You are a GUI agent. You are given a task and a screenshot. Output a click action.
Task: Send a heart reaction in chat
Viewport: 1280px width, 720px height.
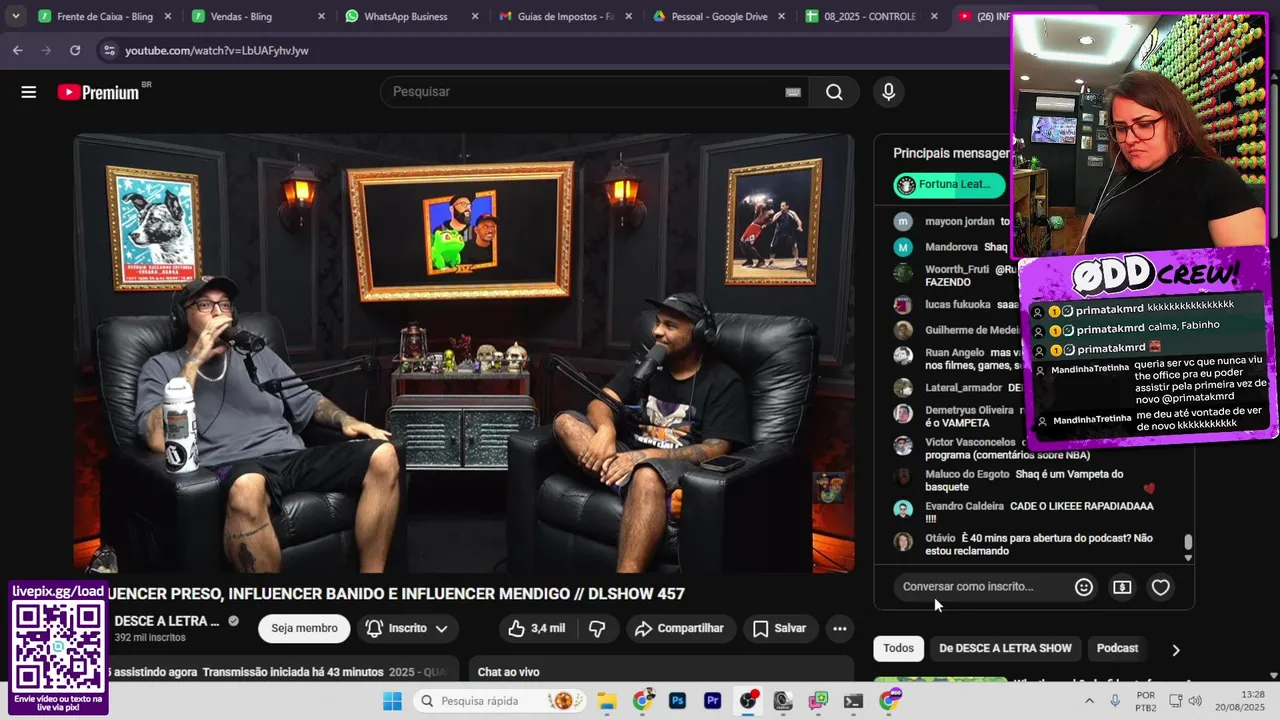click(1160, 587)
